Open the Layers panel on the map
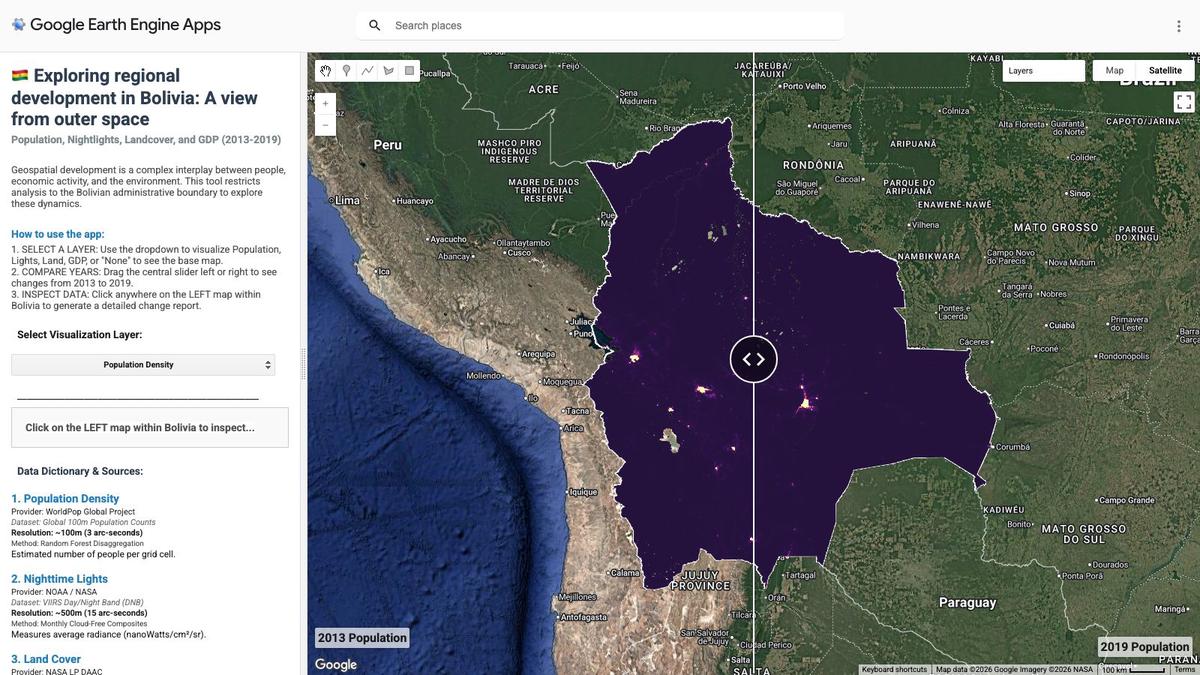 (x=1044, y=71)
